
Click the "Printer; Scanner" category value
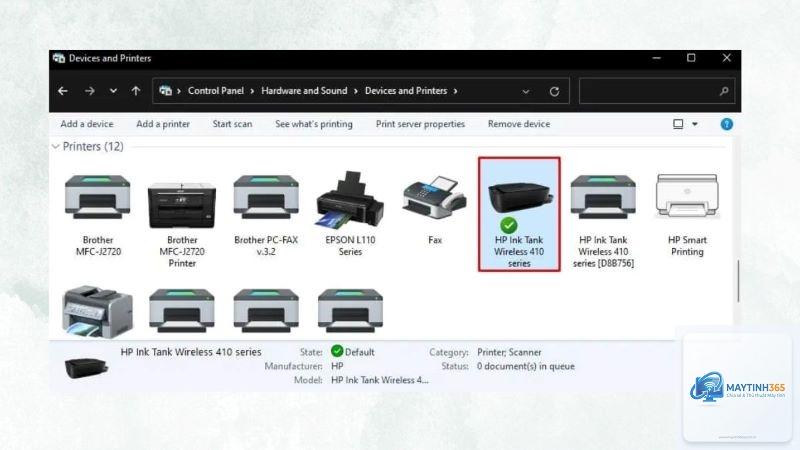tap(509, 352)
